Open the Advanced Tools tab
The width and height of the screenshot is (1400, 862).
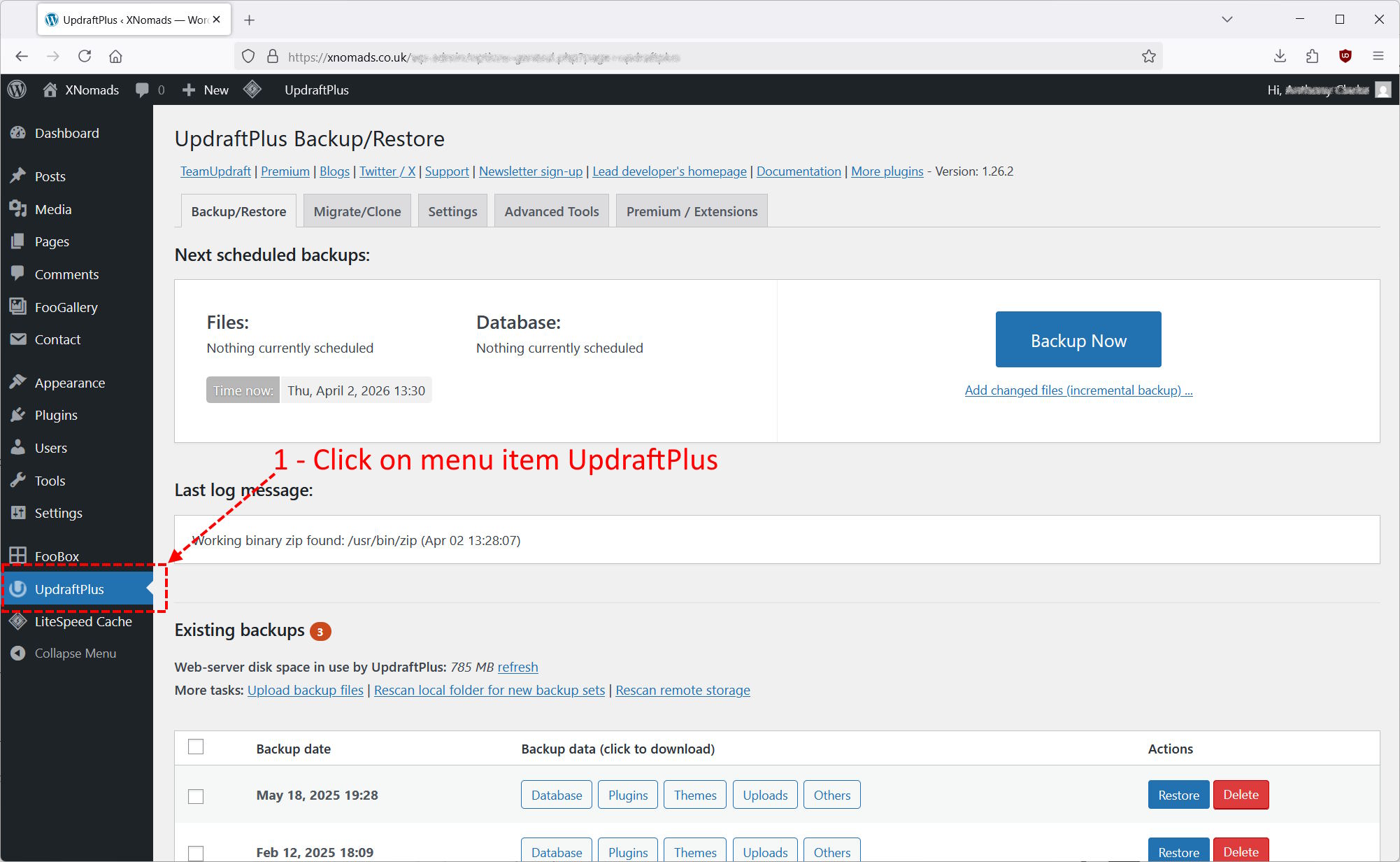551,211
